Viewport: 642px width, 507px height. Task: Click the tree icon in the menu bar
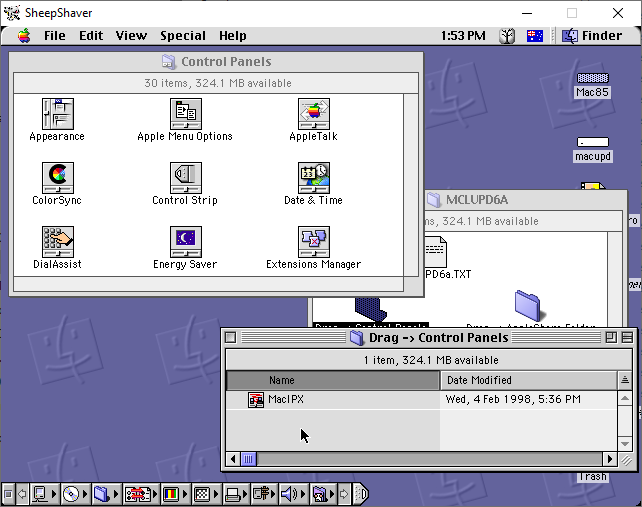507,36
